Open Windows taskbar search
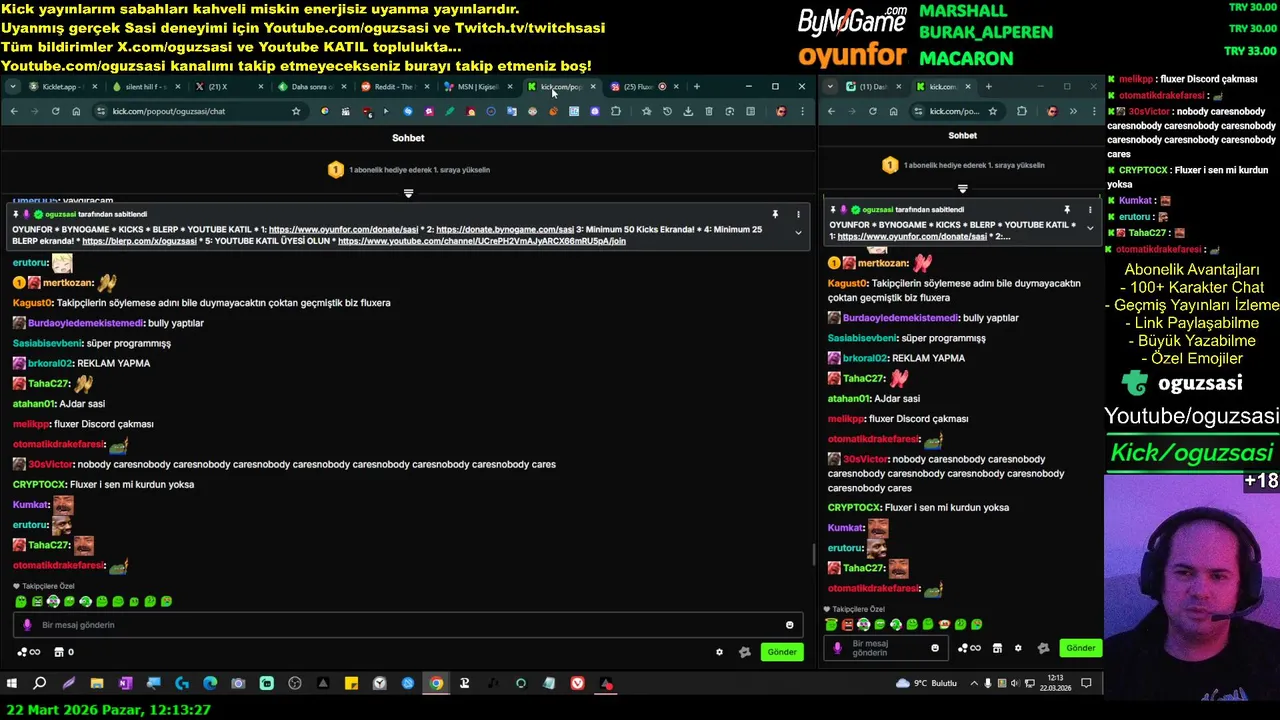This screenshot has width=1280, height=720. point(40,684)
